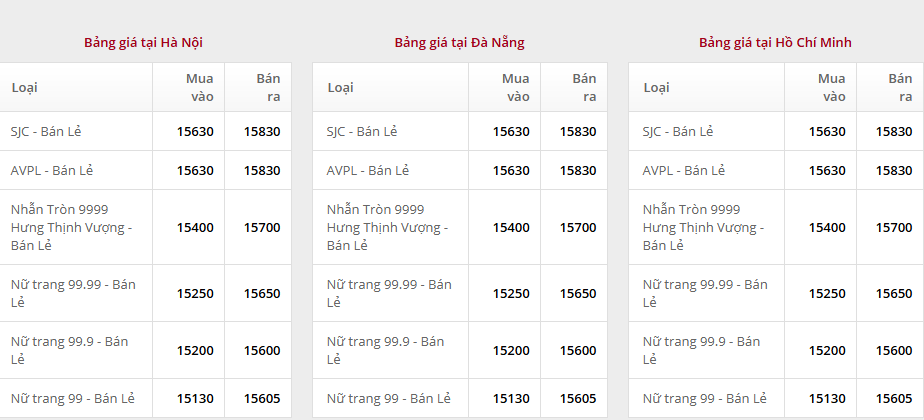Select the 15250 buy price in Hồ Chí Minh table
This screenshot has height=420, width=924.
pyautogui.click(x=827, y=293)
